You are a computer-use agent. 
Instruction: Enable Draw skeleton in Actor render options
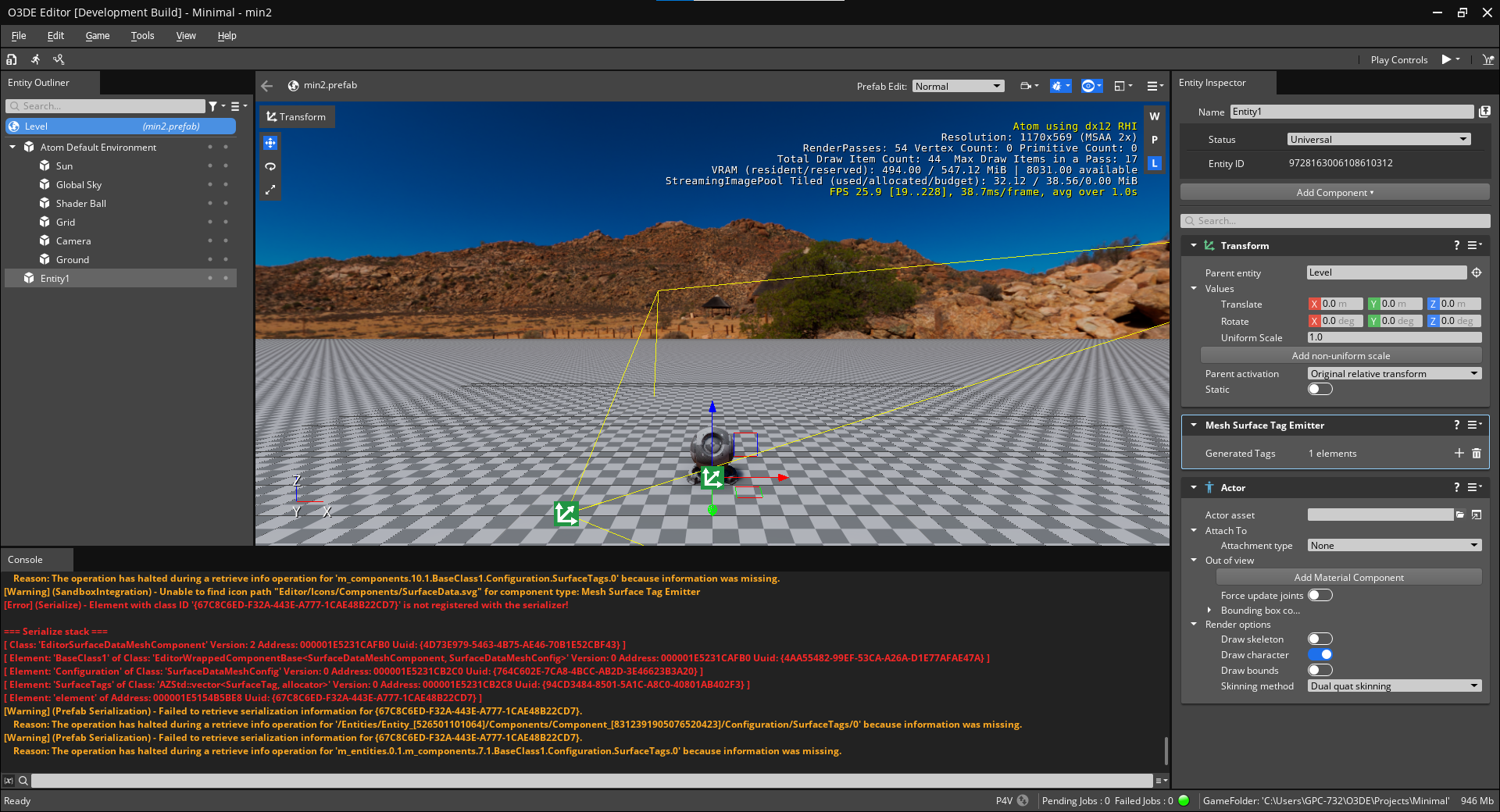[x=1320, y=639]
